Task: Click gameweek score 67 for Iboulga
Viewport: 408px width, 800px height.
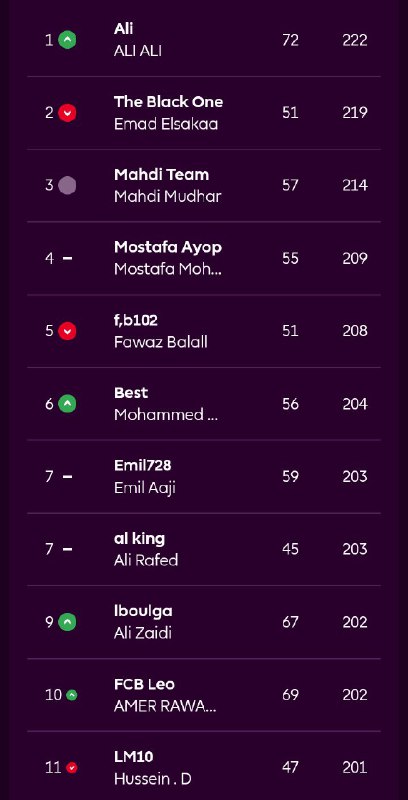Action: [x=290, y=622]
